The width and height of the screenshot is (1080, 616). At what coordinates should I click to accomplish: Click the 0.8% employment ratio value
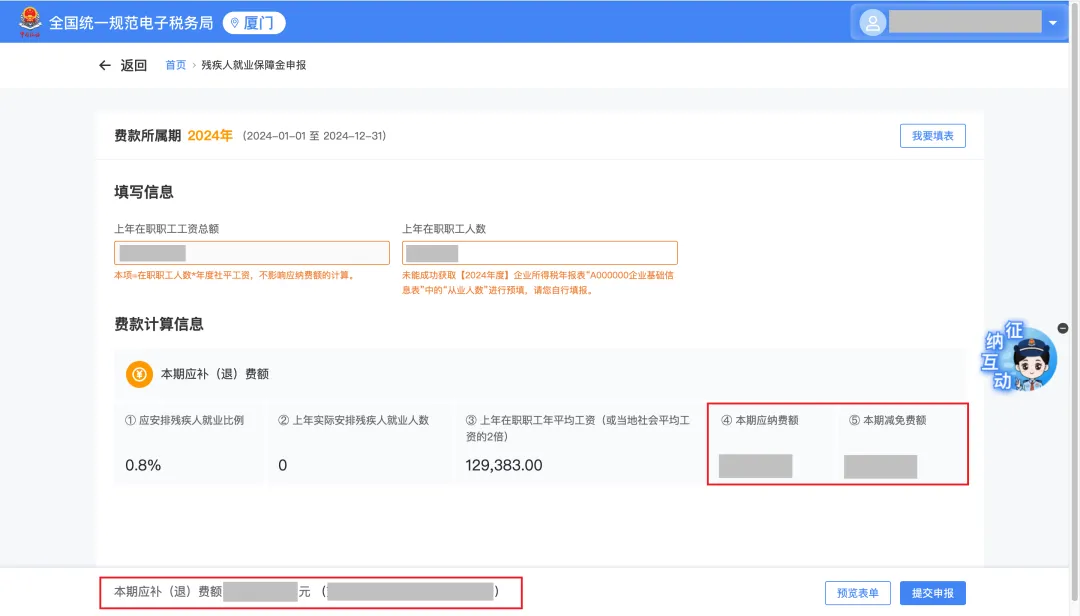coord(143,465)
